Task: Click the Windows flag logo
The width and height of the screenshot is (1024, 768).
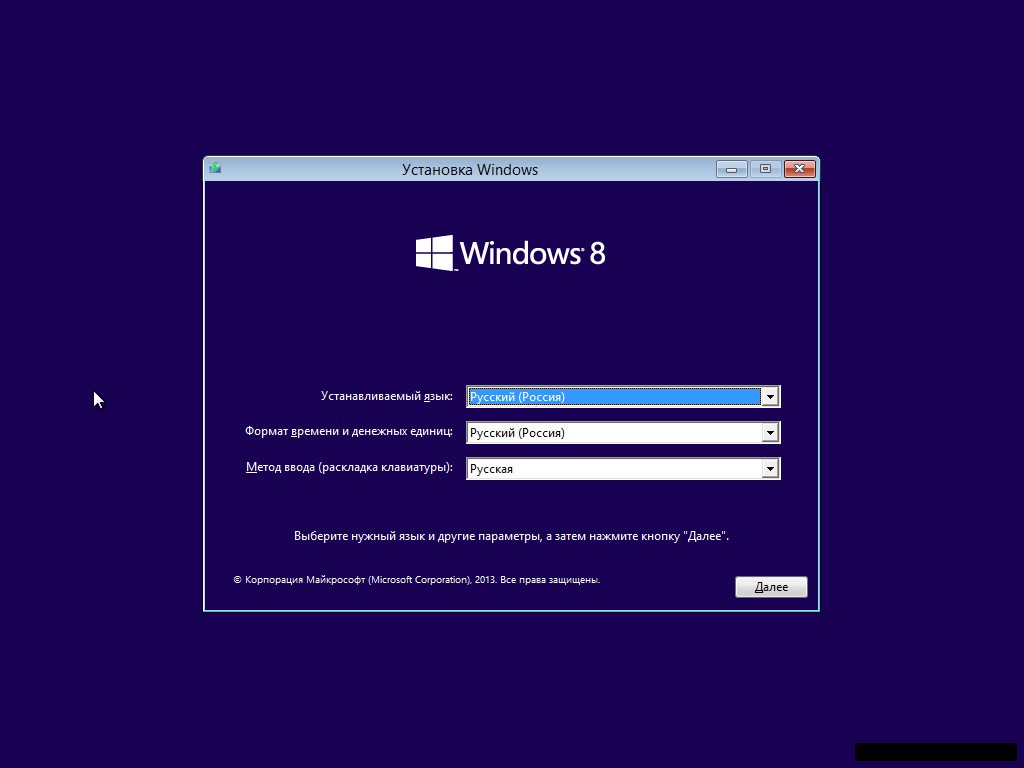Action: pyautogui.click(x=434, y=253)
